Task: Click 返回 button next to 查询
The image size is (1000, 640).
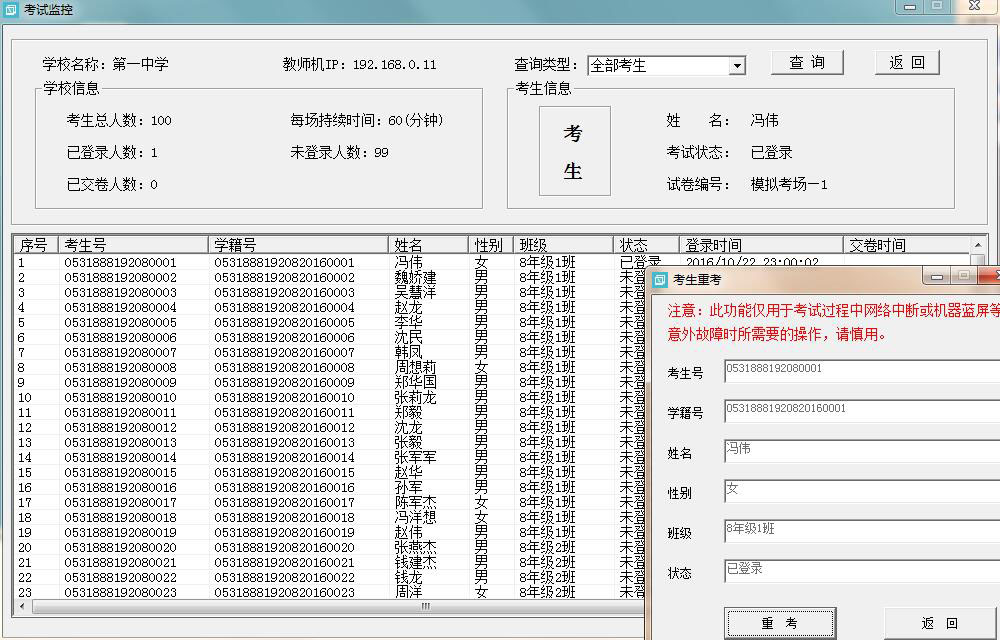Action: pyautogui.click(x=907, y=63)
